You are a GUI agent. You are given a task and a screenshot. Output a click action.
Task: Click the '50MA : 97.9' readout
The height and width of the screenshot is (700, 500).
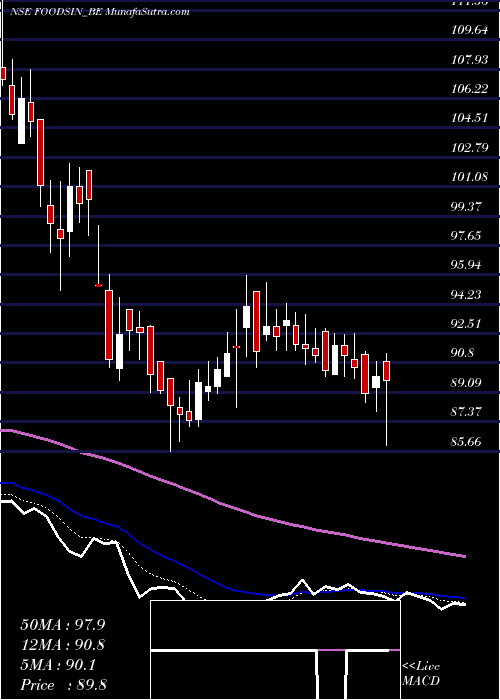(x=63, y=625)
